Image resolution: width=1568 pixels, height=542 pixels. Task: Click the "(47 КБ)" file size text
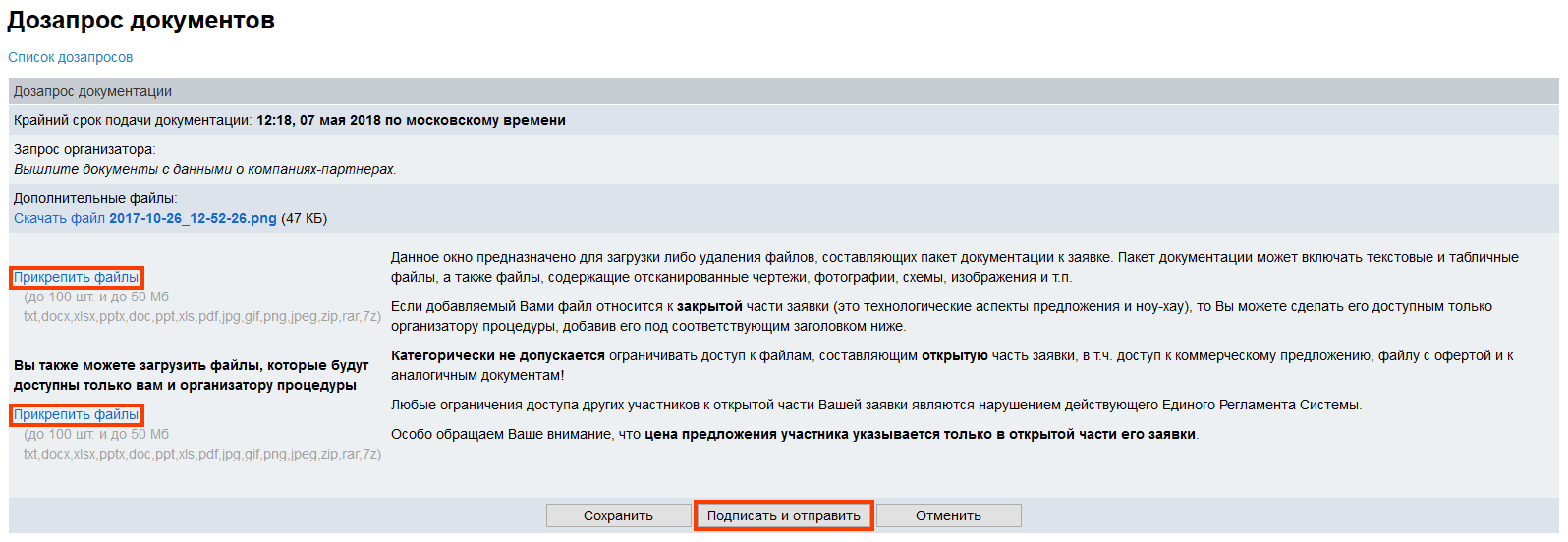[305, 218]
